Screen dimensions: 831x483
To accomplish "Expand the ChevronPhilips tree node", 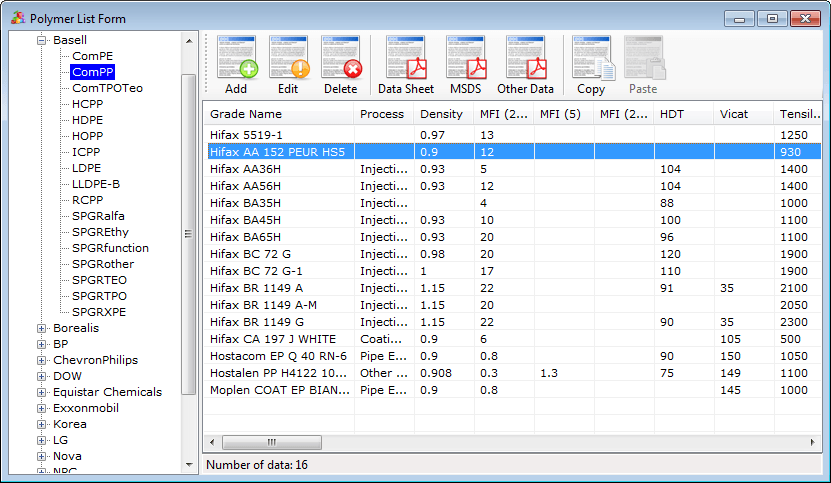I will click(x=41, y=360).
